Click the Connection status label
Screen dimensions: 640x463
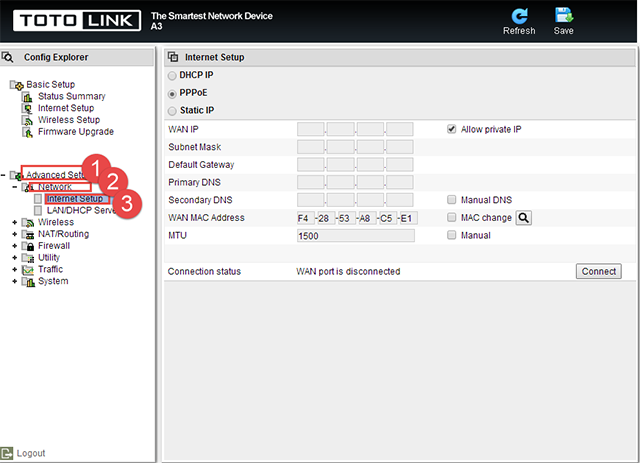[x=204, y=272]
